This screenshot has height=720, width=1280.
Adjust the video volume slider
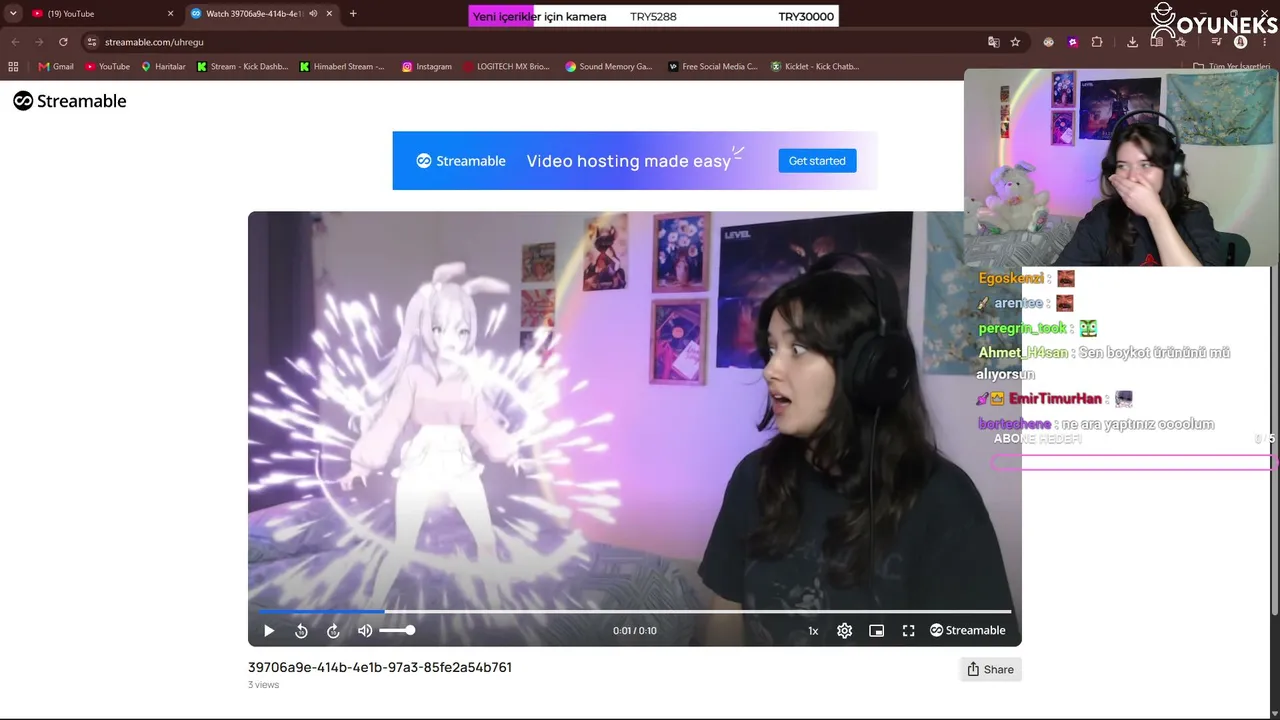coord(396,631)
